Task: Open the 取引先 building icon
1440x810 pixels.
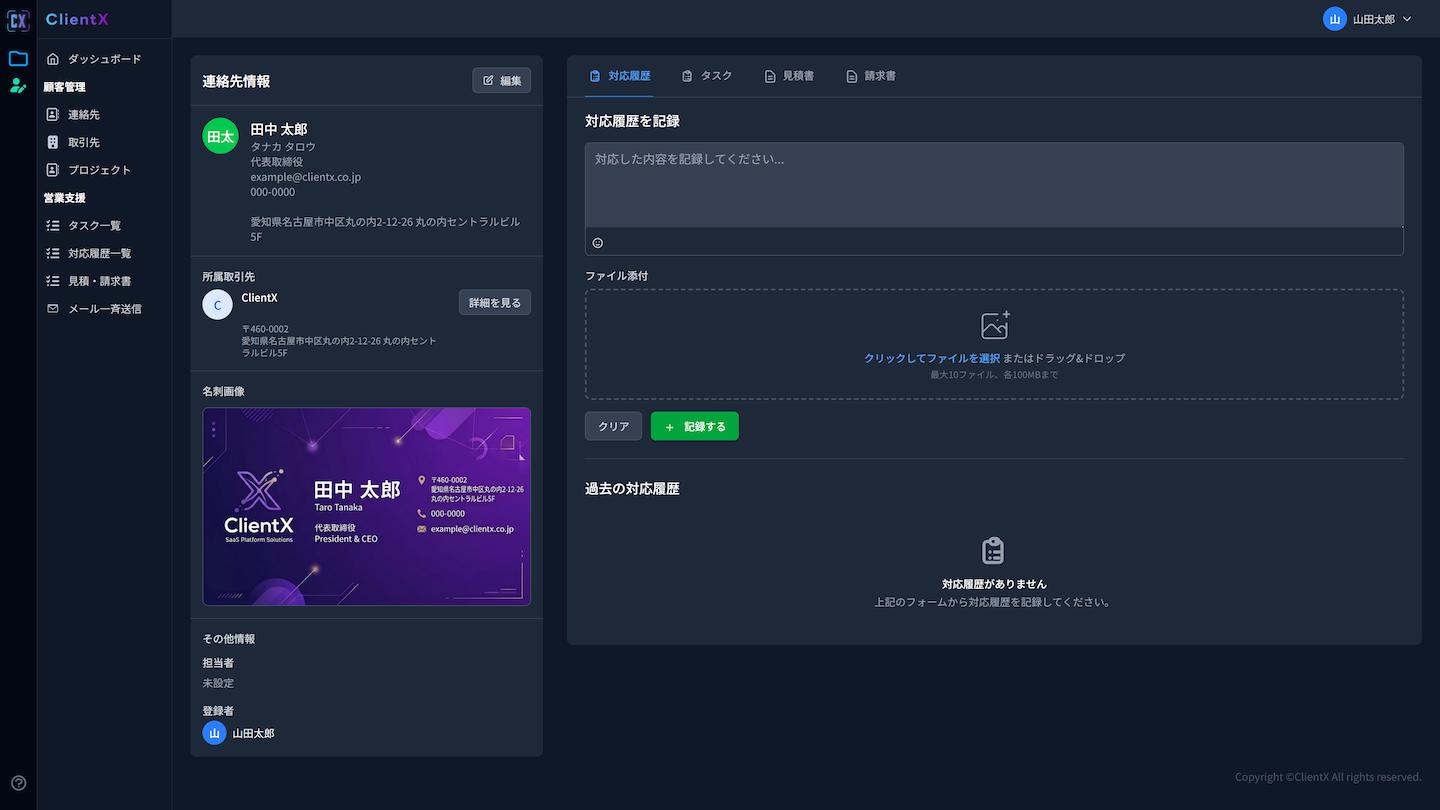Action: point(51,141)
